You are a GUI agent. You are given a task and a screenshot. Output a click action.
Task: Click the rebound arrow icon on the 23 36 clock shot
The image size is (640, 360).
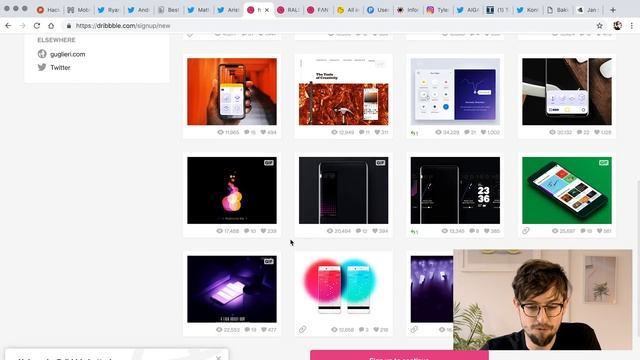[x=413, y=231]
